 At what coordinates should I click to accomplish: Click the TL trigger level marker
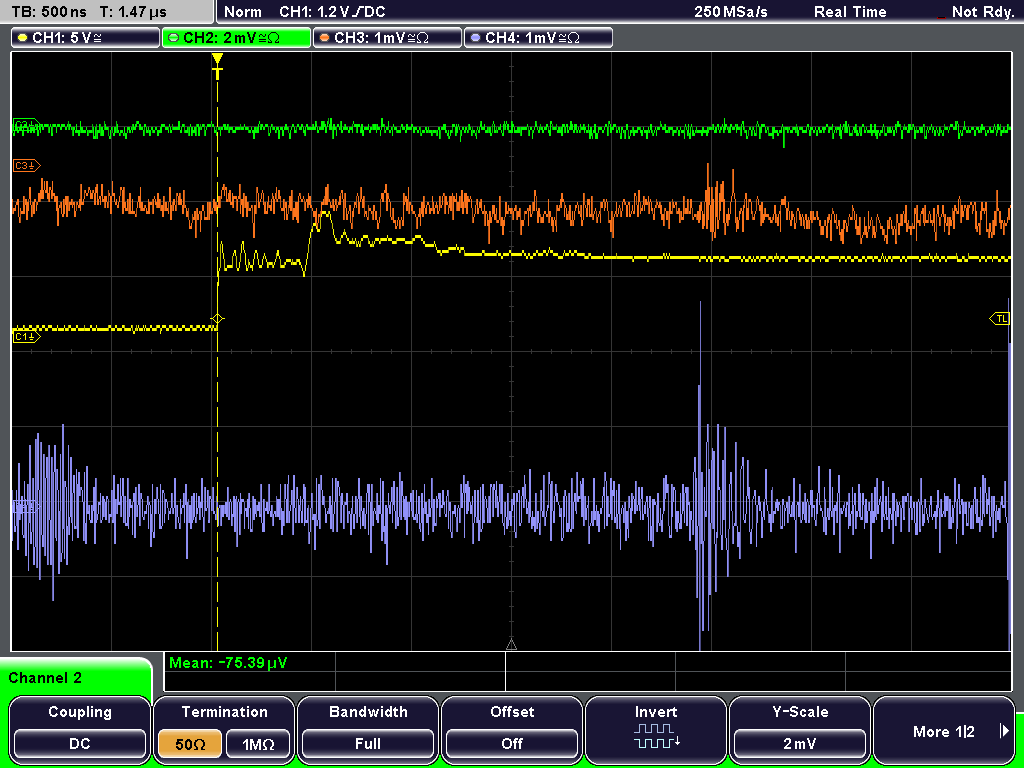pyautogui.click(x=1000, y=319)
